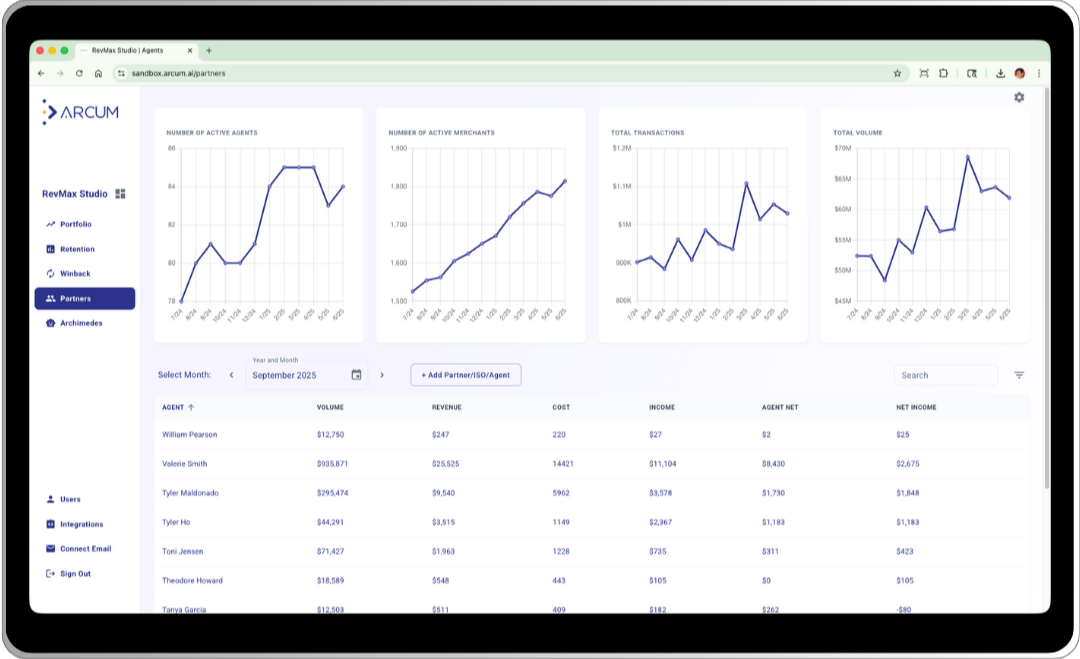
Task: Open the Portfolio section in the sidebar
Action: [x=70, y=224]
